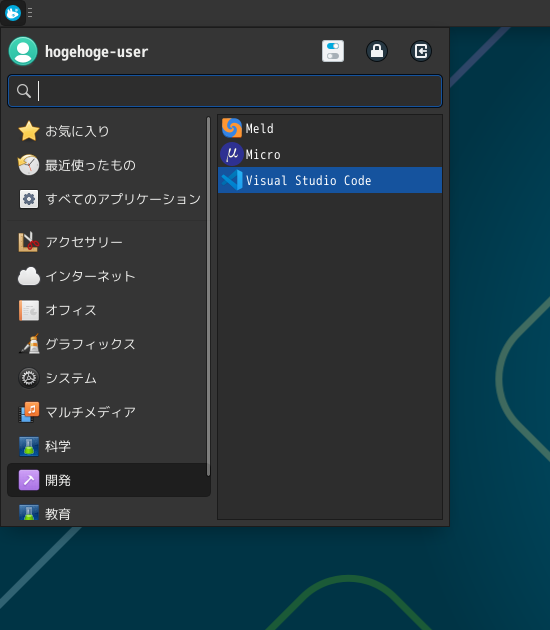Select the グラフィックス category

[107, 344]
